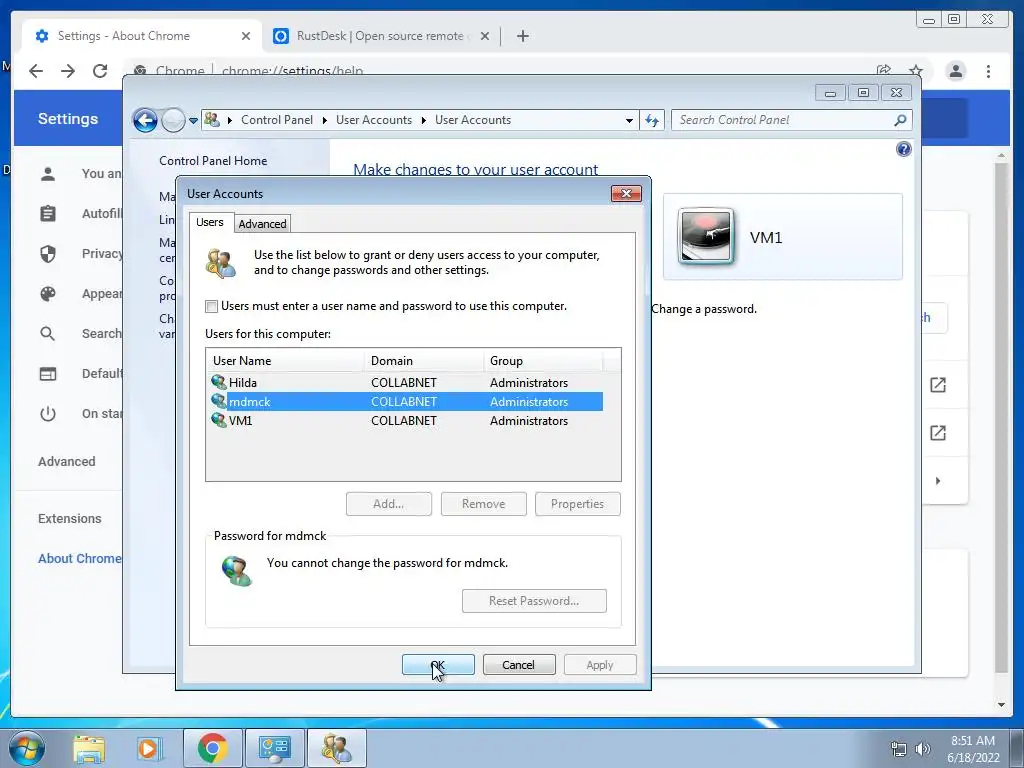Click the Chrome forward arrow
This screenshot has width=1024, height=768.
(x=68, y=71)
